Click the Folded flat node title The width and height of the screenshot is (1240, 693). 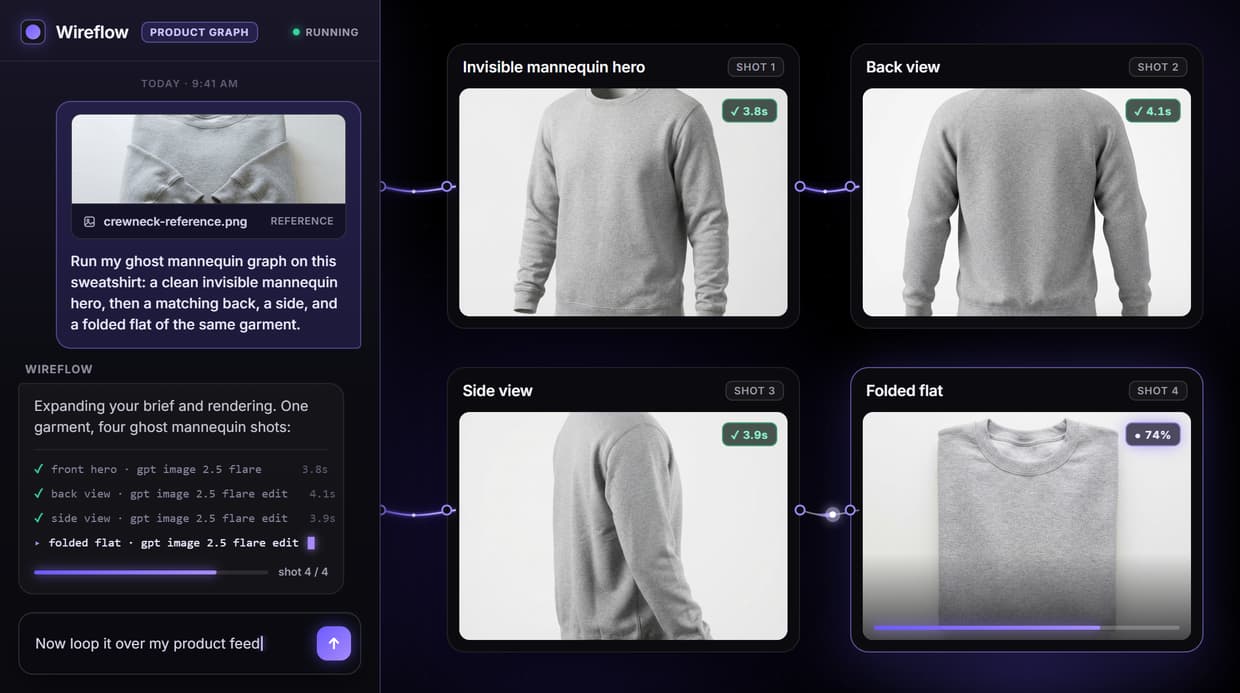point(905,391)
